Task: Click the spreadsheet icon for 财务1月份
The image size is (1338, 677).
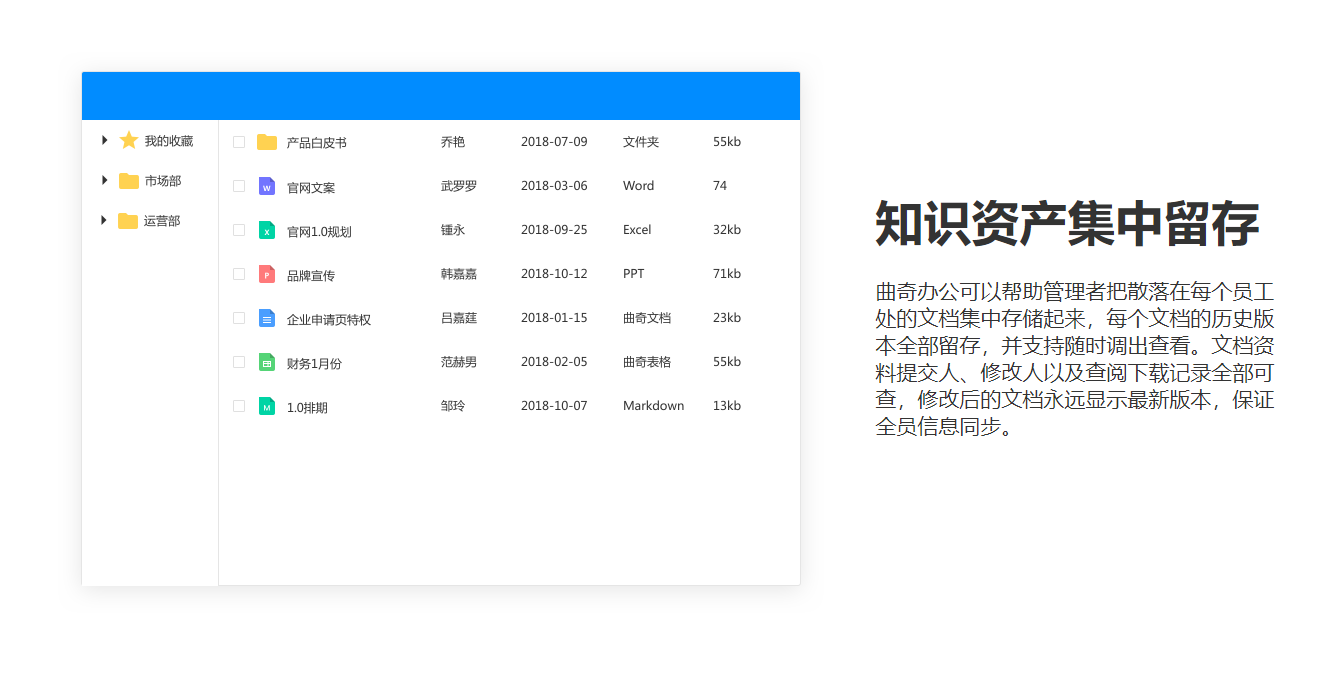Action: click(267, 362)
